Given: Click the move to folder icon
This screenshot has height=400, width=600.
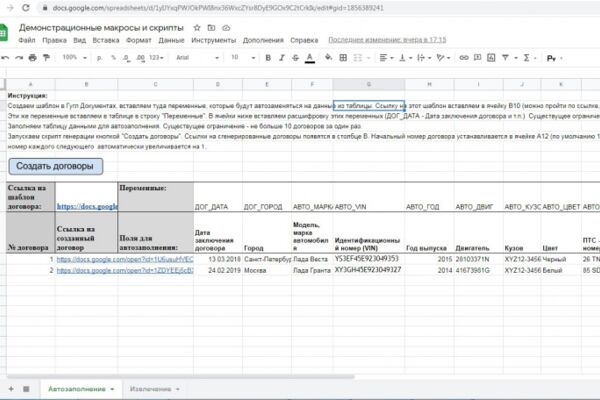Looking at the screenshot, I should pyautogui.click(x=211, y=28).
